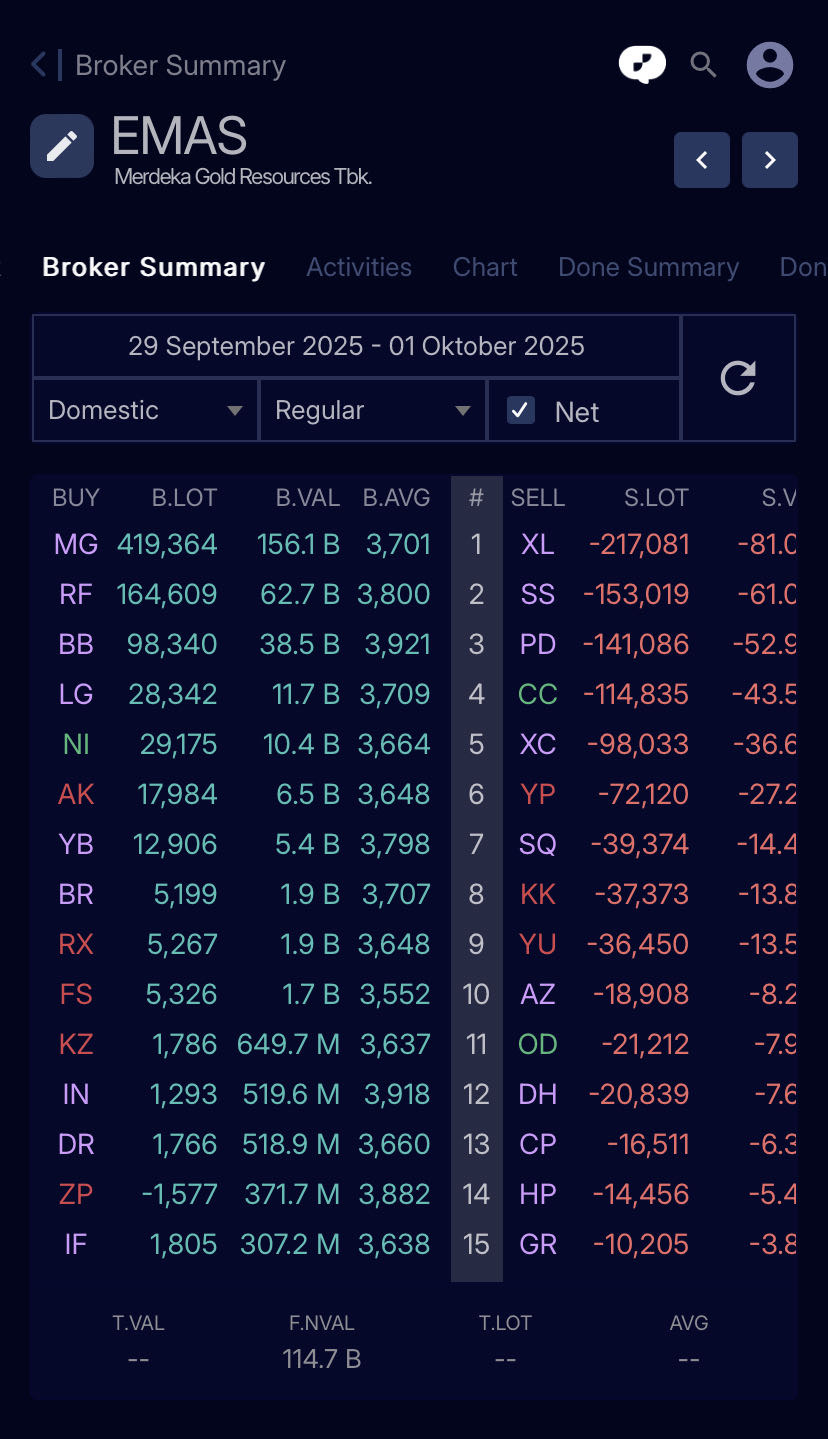Sort by the S.LOT column header
Image resolution: width=828 pixels, height=1439 pixels.
click(x=656, y=497)
